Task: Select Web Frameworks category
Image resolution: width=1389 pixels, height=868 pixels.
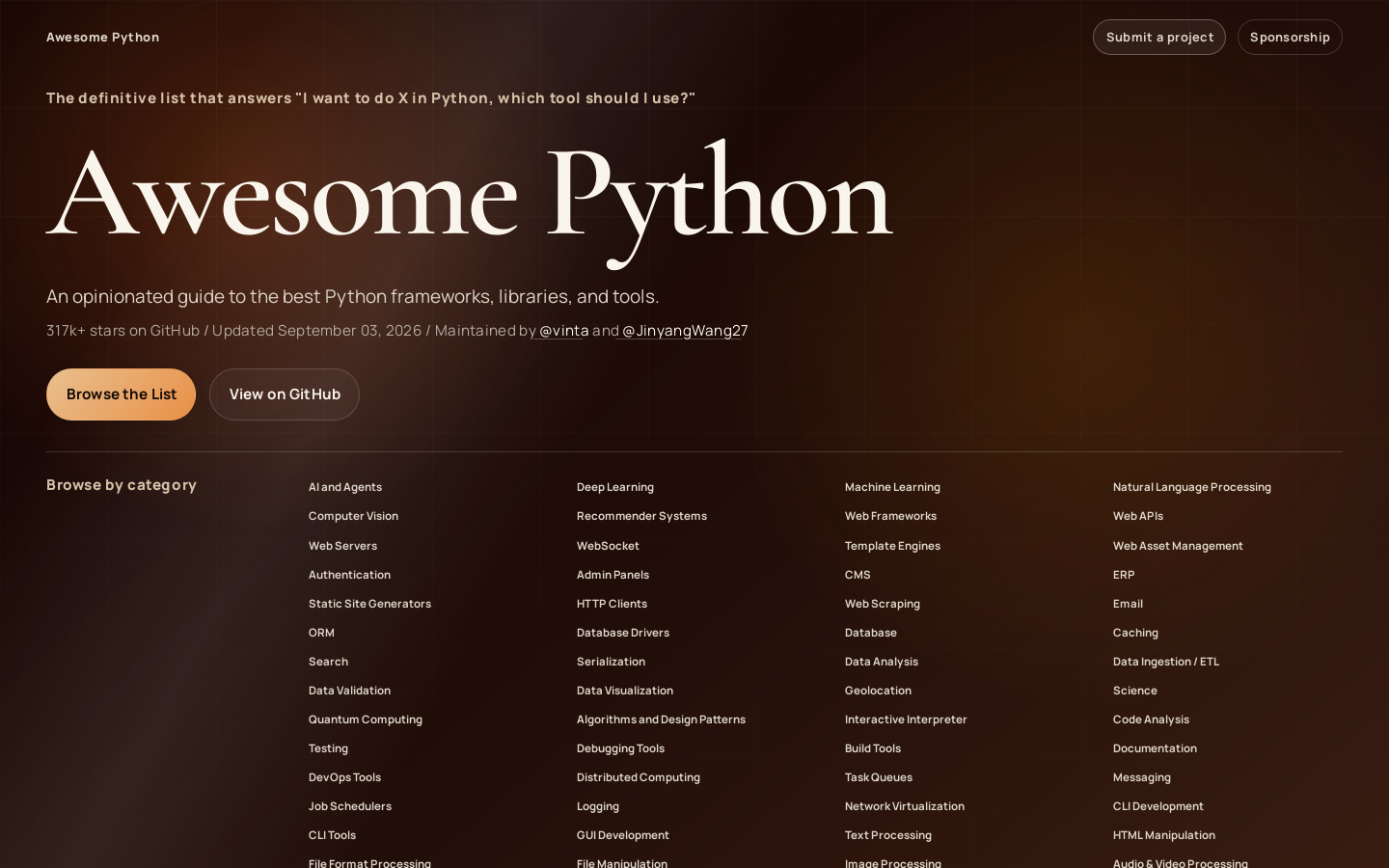Action: [x=890, y=516]
